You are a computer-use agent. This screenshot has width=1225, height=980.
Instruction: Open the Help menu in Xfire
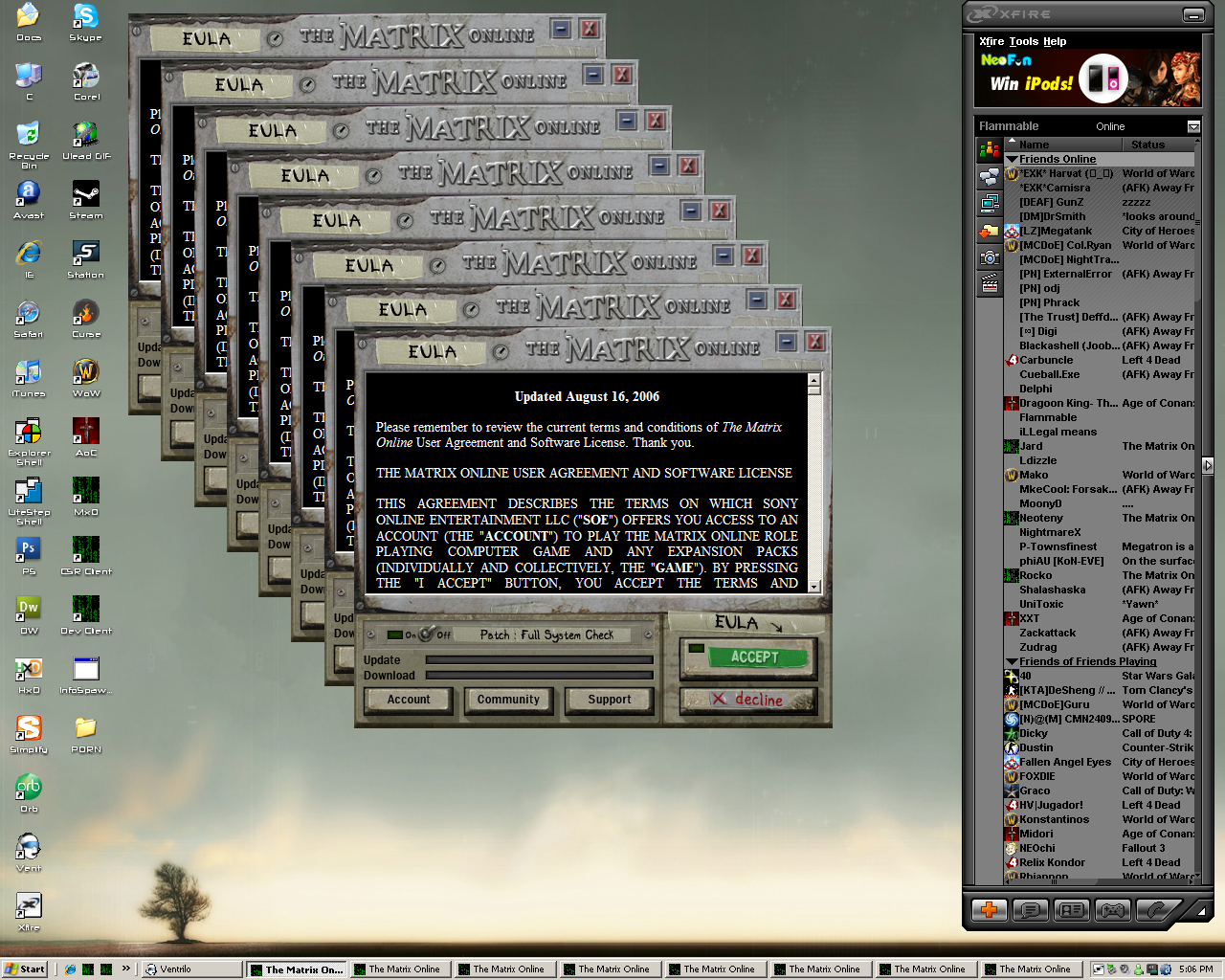pos(1055,41)
